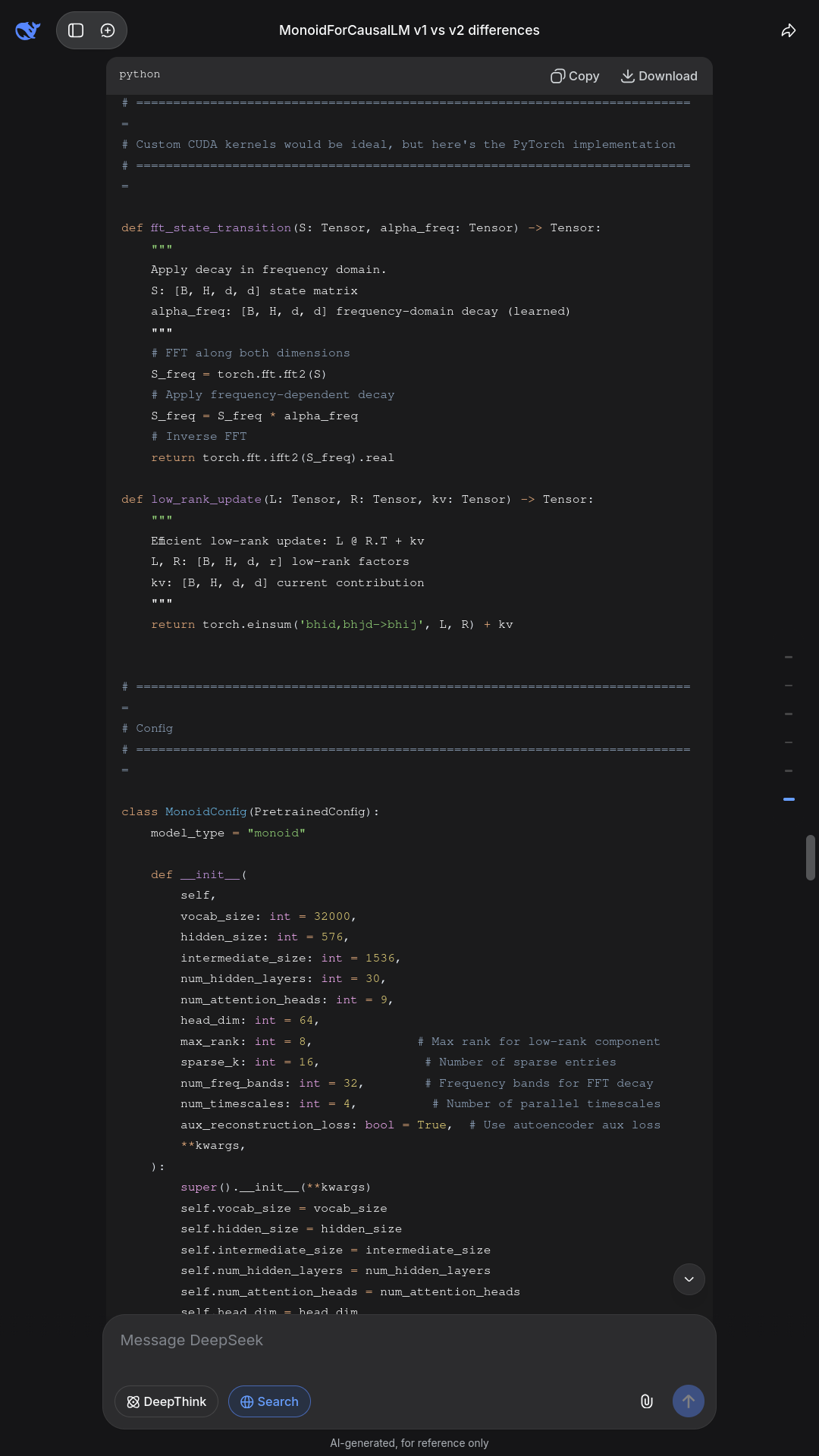The image size is (819, 1456).
Task: Click the gray marker just above the blue one
Action: [789, 770]
